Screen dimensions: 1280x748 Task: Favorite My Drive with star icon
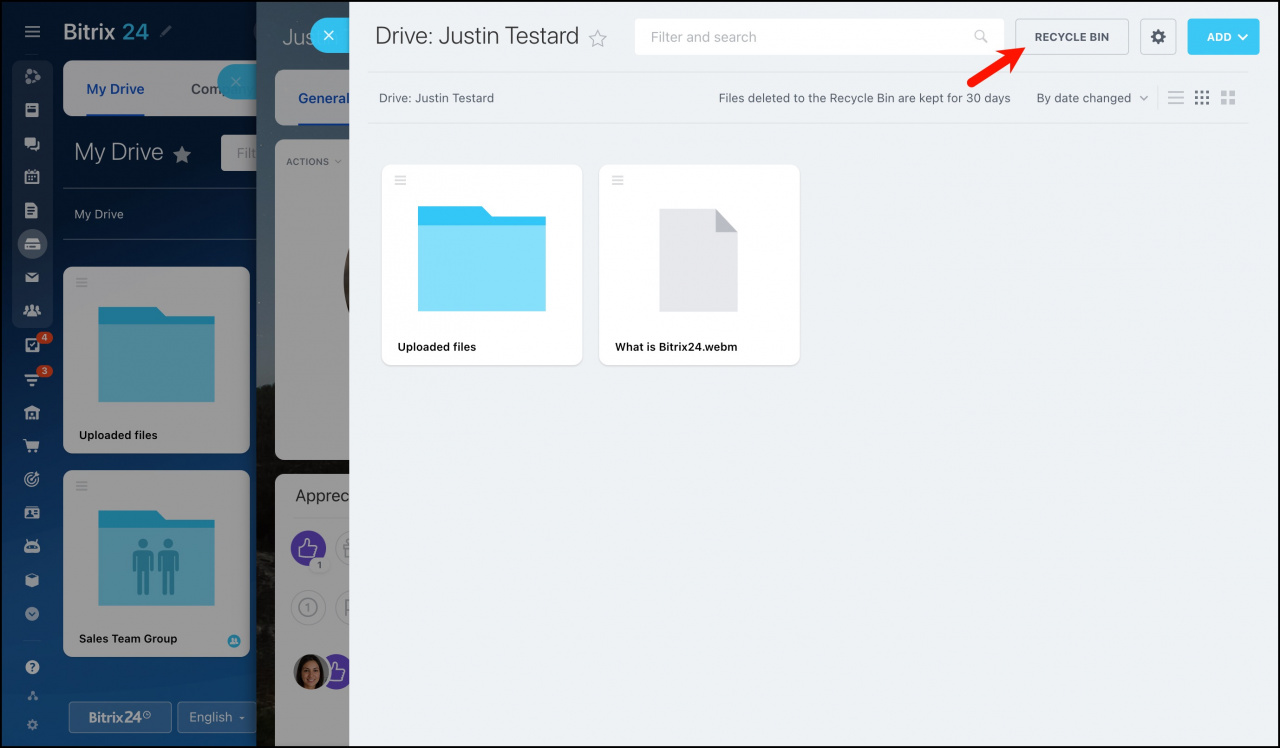click(x=182, y=154)
